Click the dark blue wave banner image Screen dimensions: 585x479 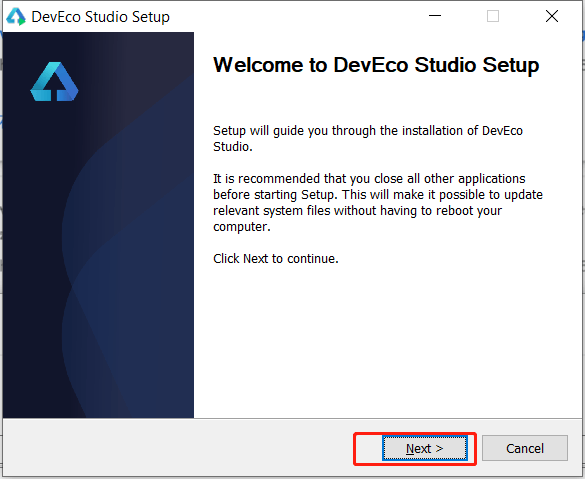(x=98, y=225)
